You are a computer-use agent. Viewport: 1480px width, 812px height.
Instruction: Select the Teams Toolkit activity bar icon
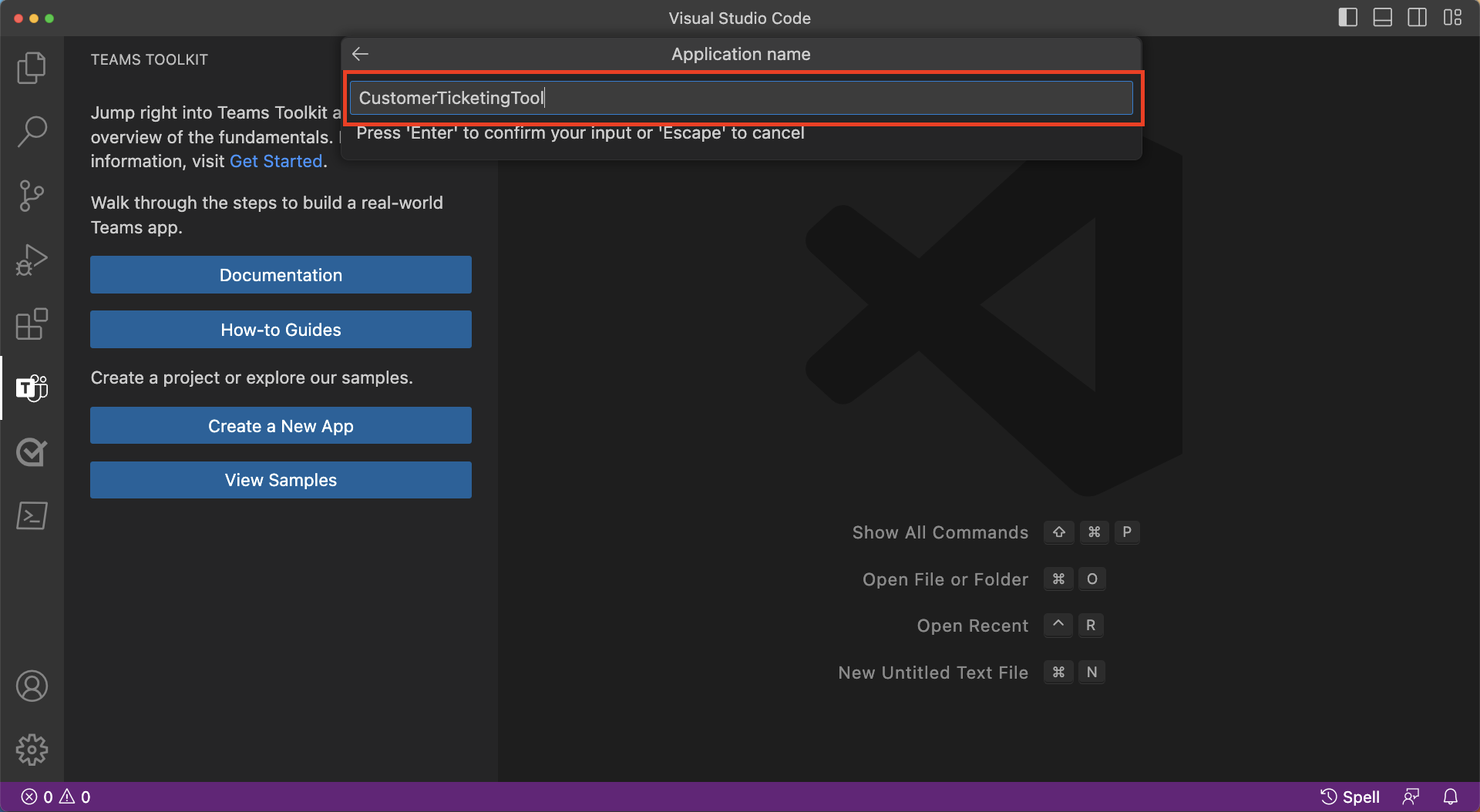pos(32,388)
